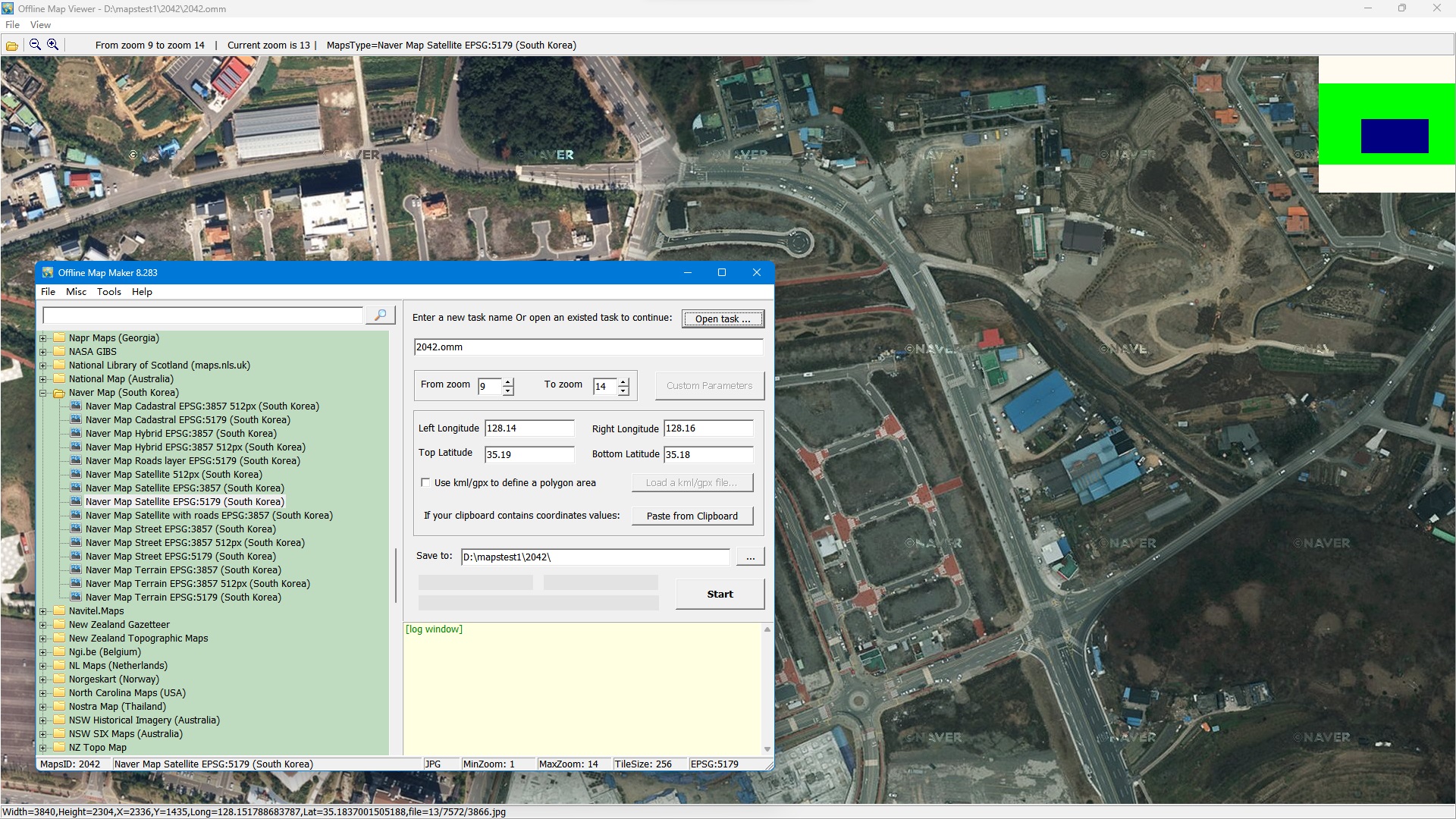Image resolution: width=1456 pixels, height=819 pixels.
Task: Expand the Navitel.Maps tree node
Action: tap(43, 611)
